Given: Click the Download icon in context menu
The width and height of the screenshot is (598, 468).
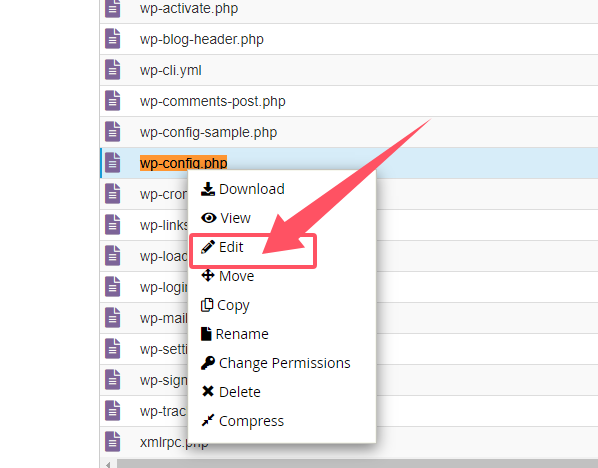Looking at the screenshot, I should (208, 189).
